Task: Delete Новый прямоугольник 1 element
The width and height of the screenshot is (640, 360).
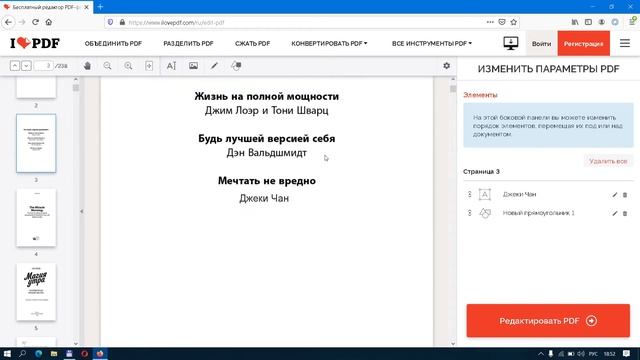Action: pyautogui.click(x=625, y=213)
